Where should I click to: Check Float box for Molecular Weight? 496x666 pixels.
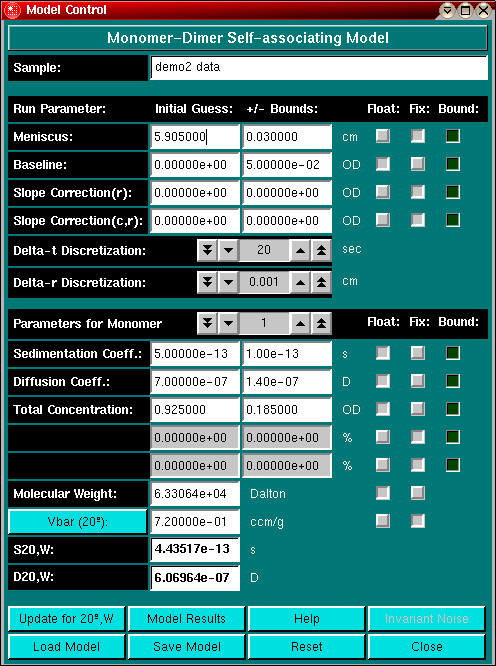tap(383, 493)
